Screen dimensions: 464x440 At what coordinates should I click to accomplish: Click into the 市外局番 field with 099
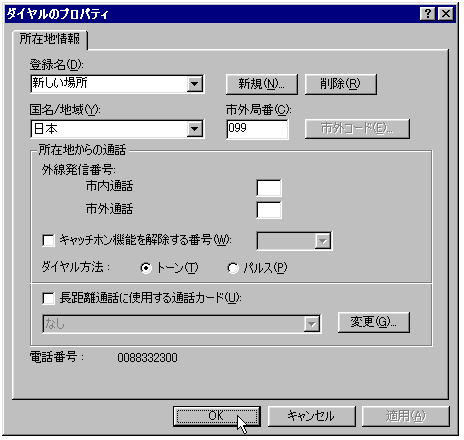pyautogui.click(x=257, y=129)
